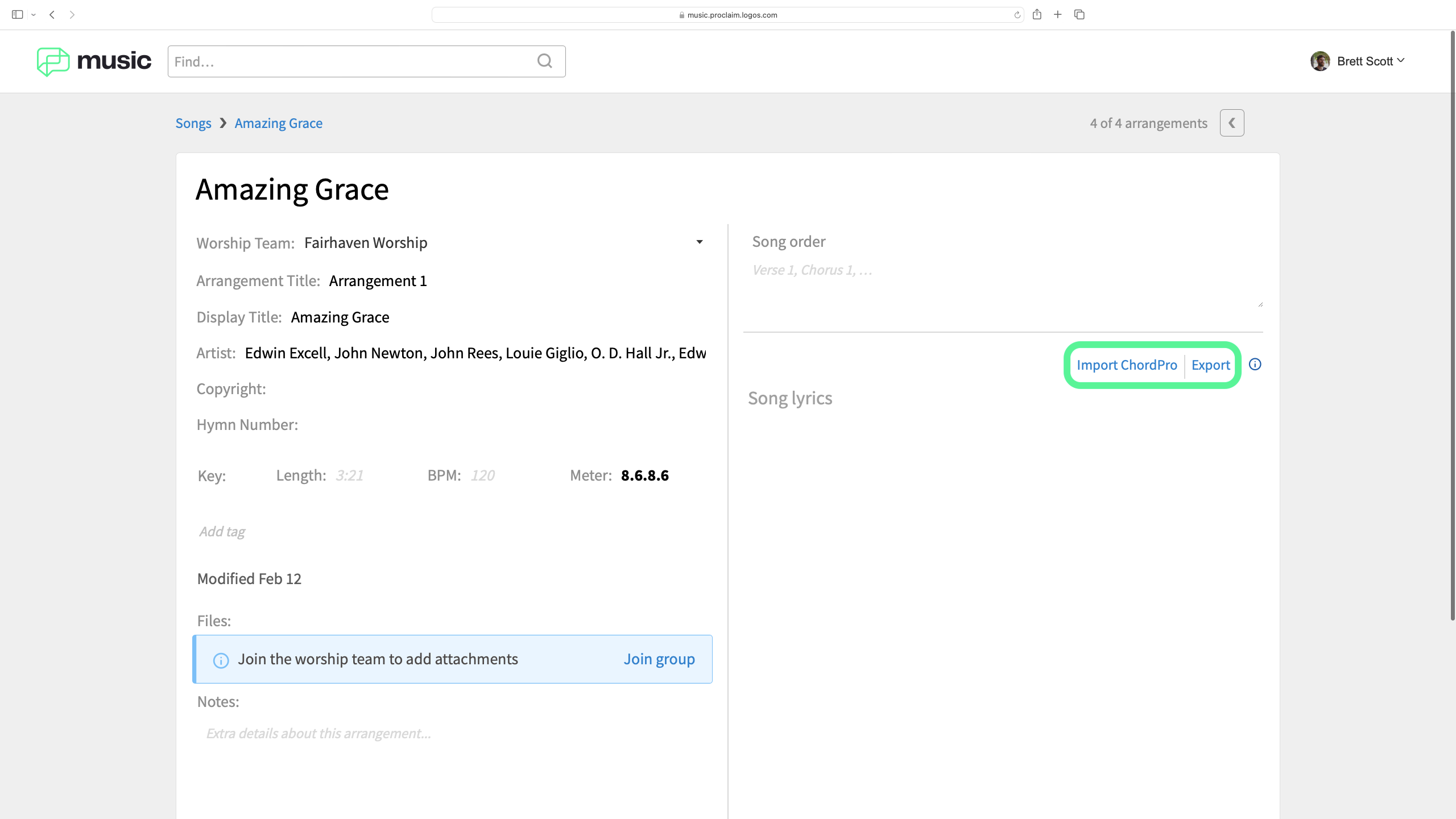The image size is (1456, 819).
Task: Toggle the Safari sidebar button
Action: 17,15
